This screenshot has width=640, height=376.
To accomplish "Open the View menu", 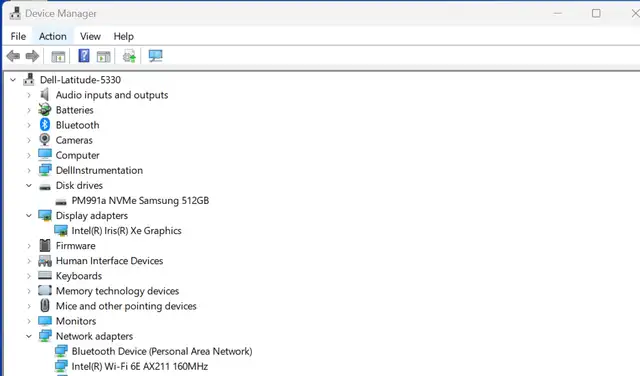I will pyautogui.click(x=90, y=36).
